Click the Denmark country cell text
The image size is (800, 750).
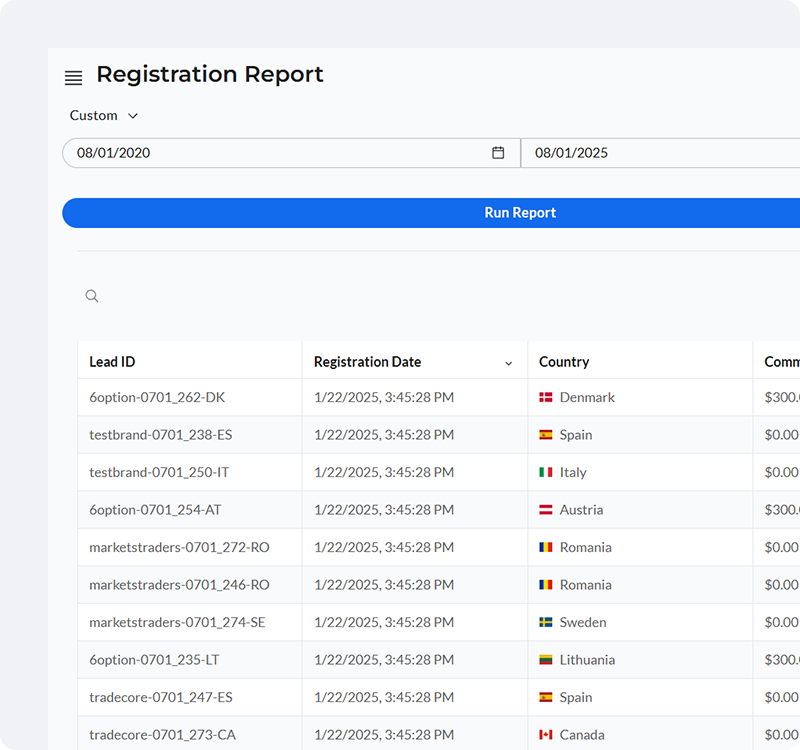point(587,397)
